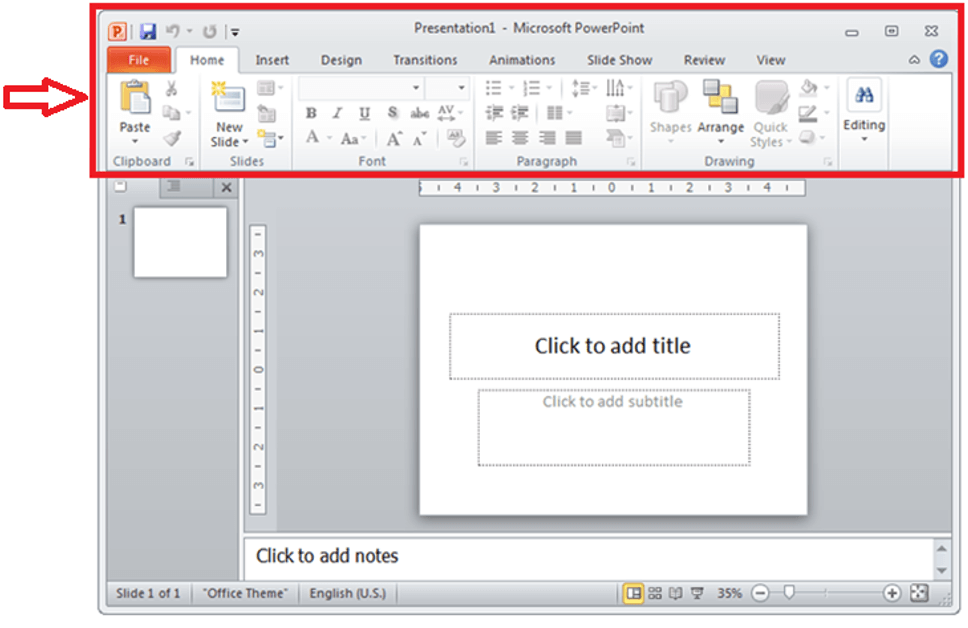This screenshot has width=968, height=628.
Task: Switch to the Insert tab
Action: [272, 60]
